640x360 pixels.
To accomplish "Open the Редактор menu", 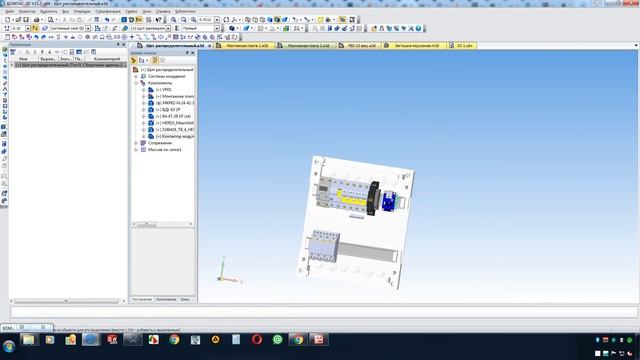I will [27, 11].
